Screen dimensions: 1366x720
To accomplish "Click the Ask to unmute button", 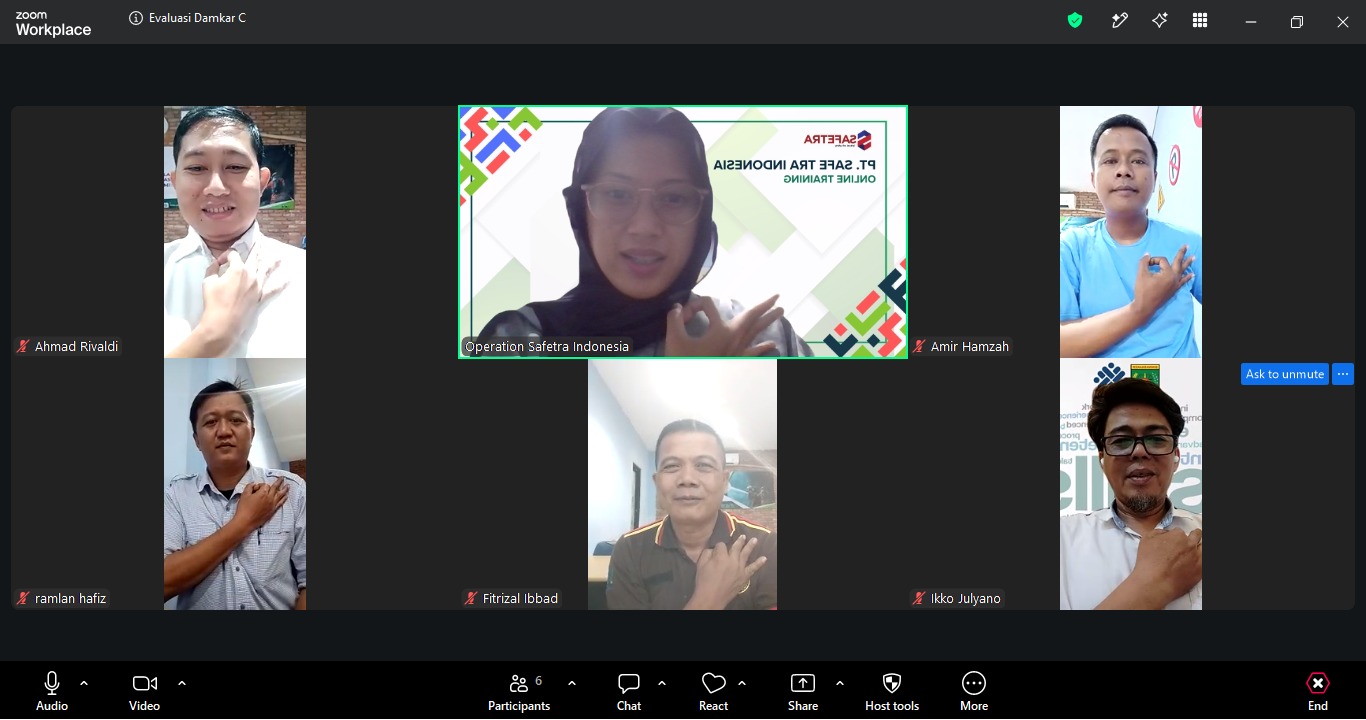I will tap(1285, 374).
